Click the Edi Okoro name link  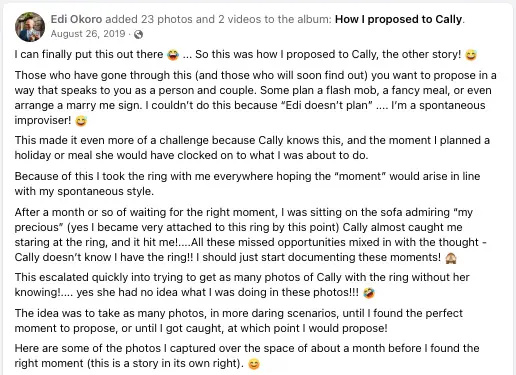[76, 19]
